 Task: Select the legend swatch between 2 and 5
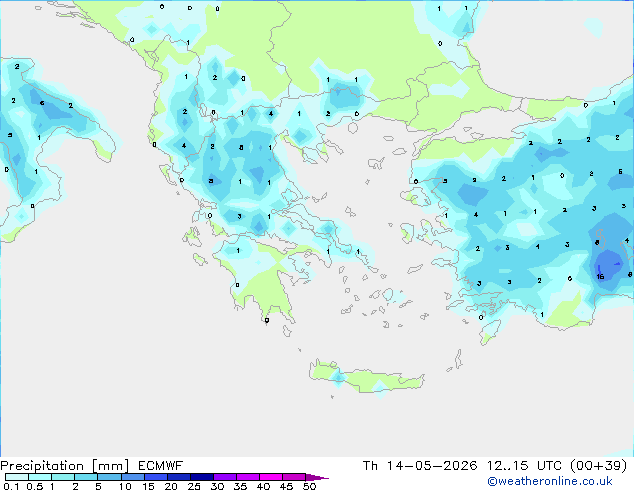[x=86, y=477]
